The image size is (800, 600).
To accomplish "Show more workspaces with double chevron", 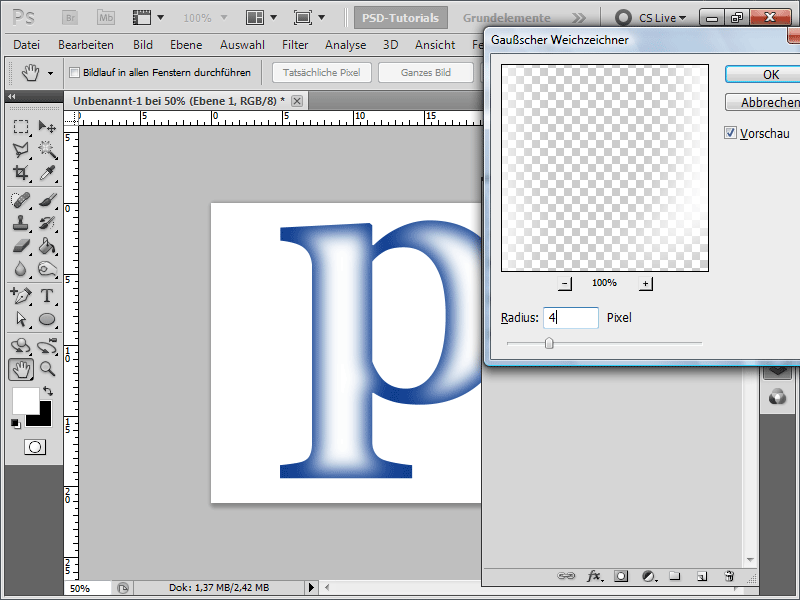I will (579, 18).
